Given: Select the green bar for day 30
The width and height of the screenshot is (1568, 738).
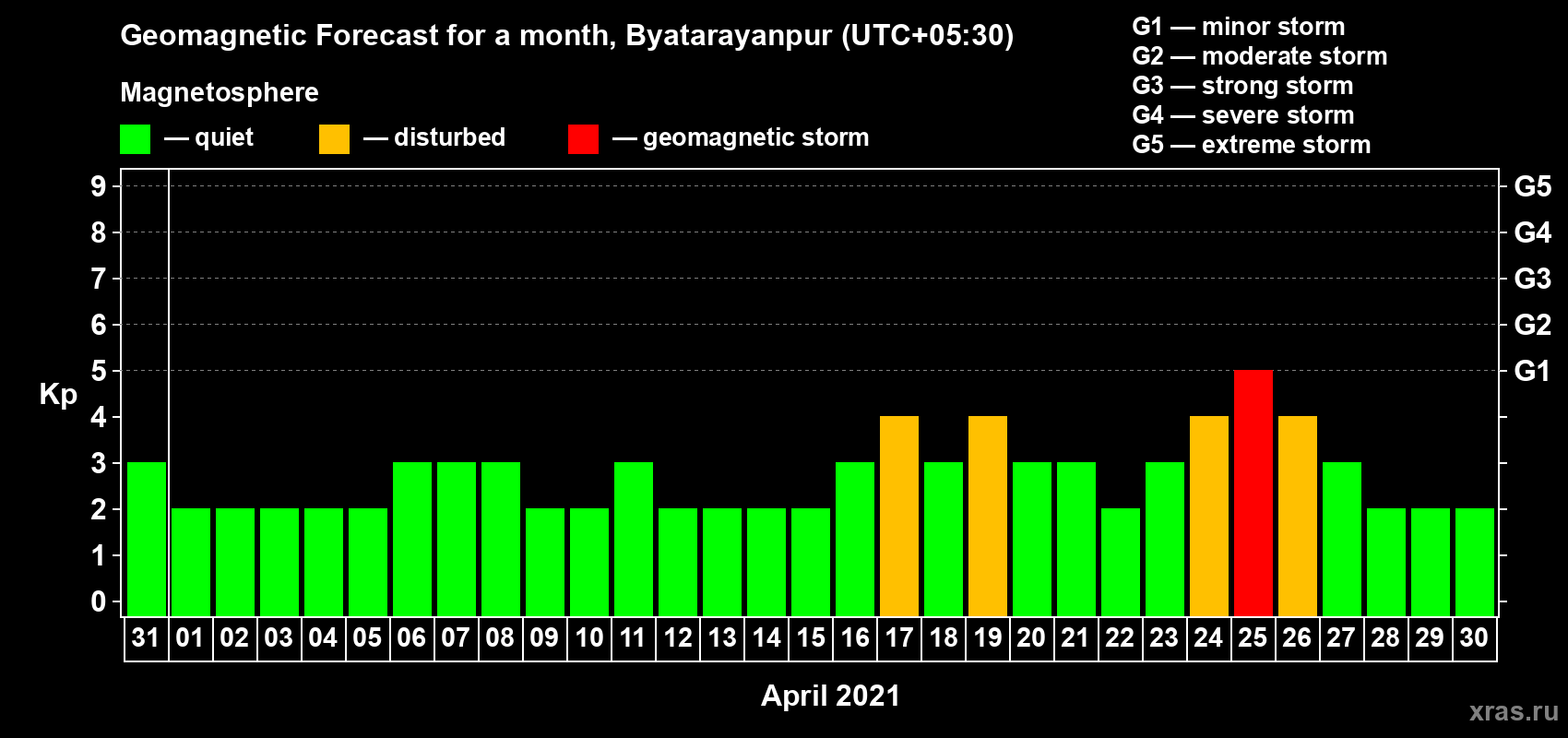Looking at the screenshot, I should click(x=1475, y=563).
